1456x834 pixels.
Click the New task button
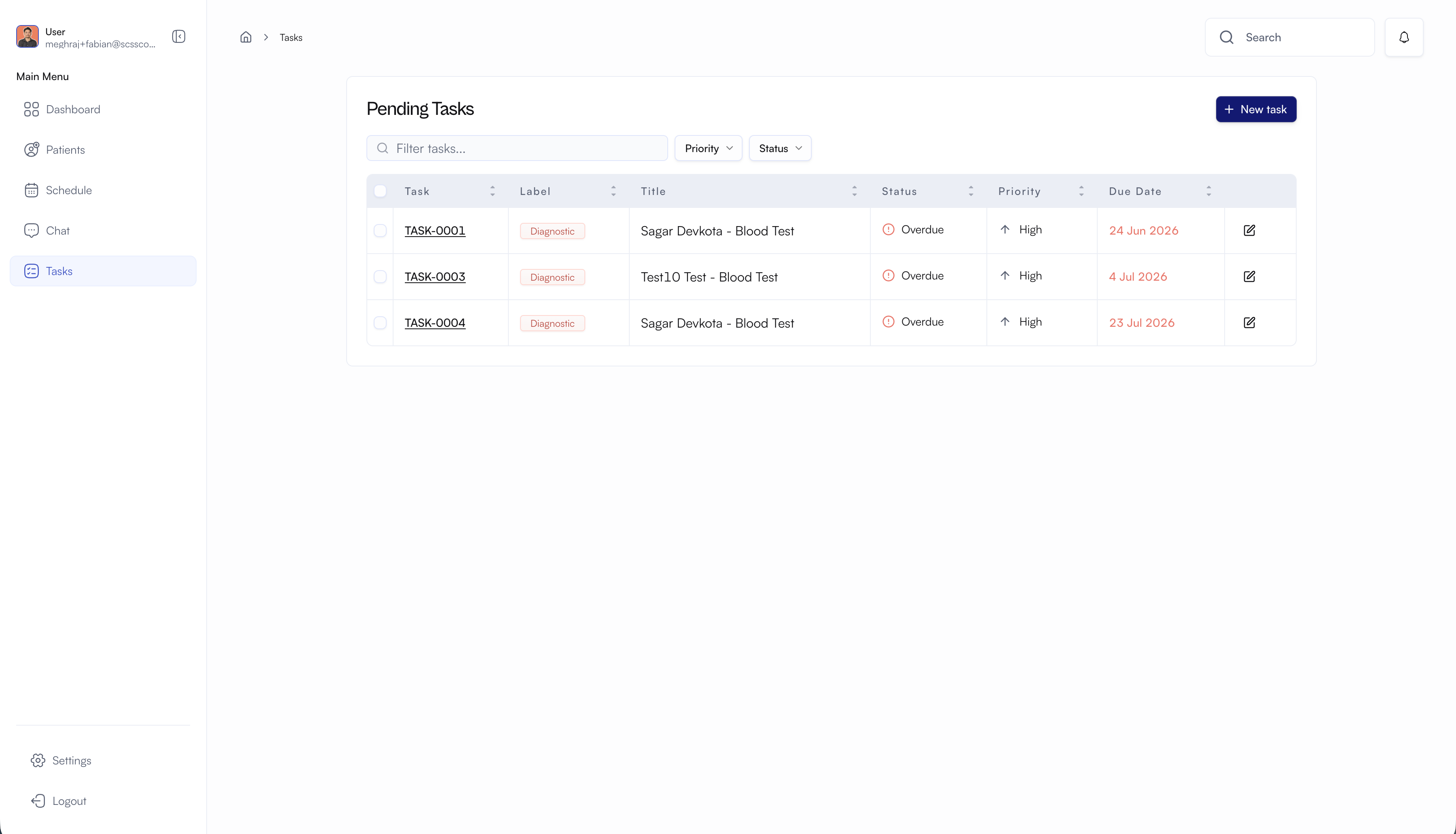tap(1256, 109)
